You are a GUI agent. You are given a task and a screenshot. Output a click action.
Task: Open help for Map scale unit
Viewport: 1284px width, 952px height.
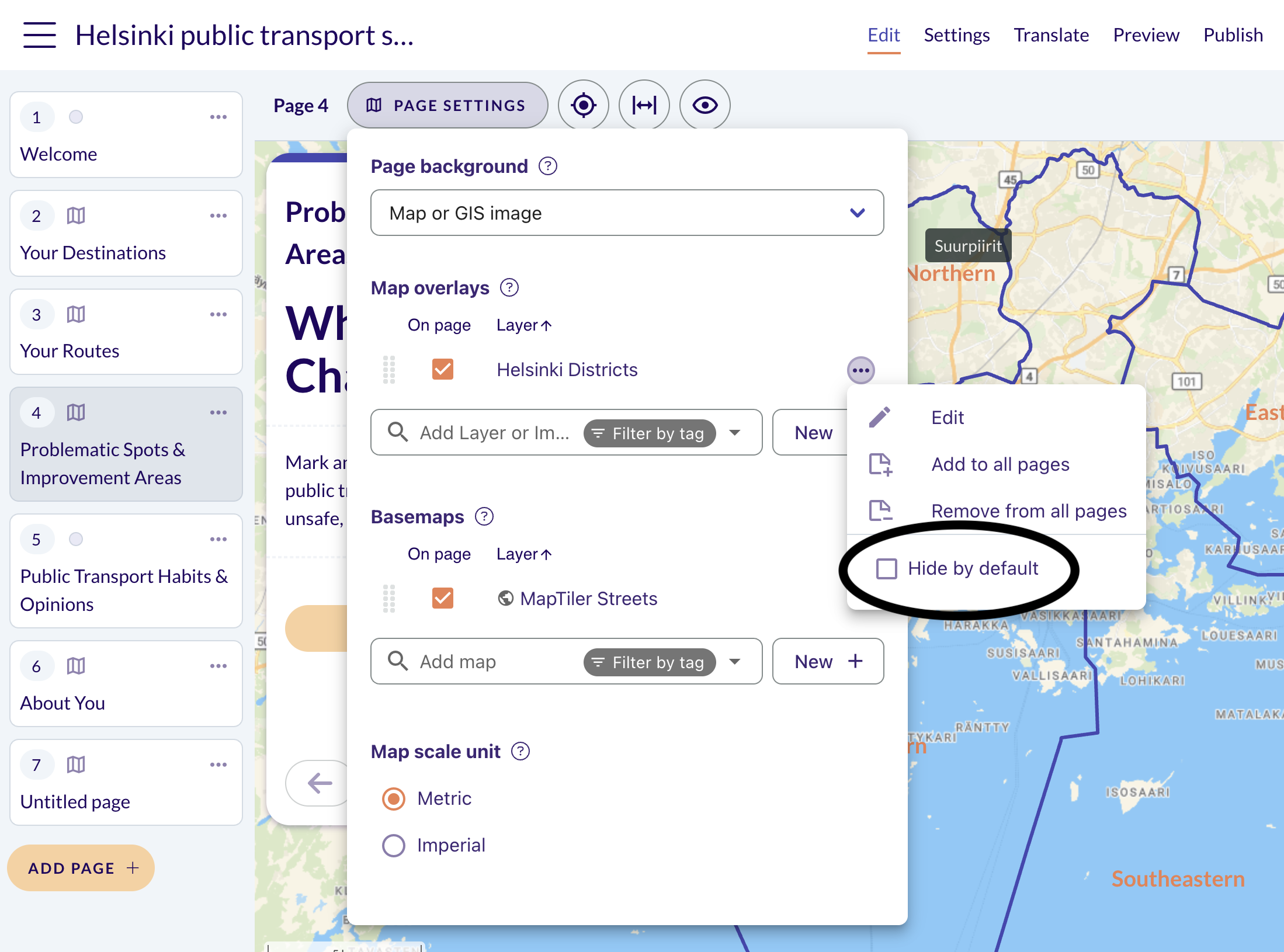click(520, 752)
